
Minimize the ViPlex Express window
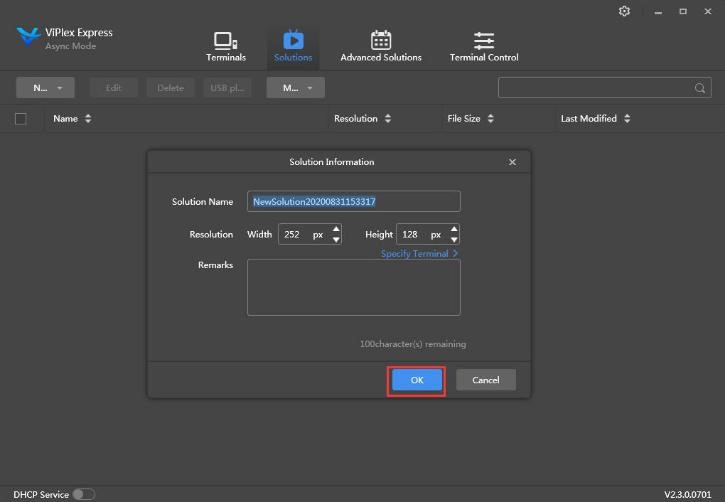658,12
